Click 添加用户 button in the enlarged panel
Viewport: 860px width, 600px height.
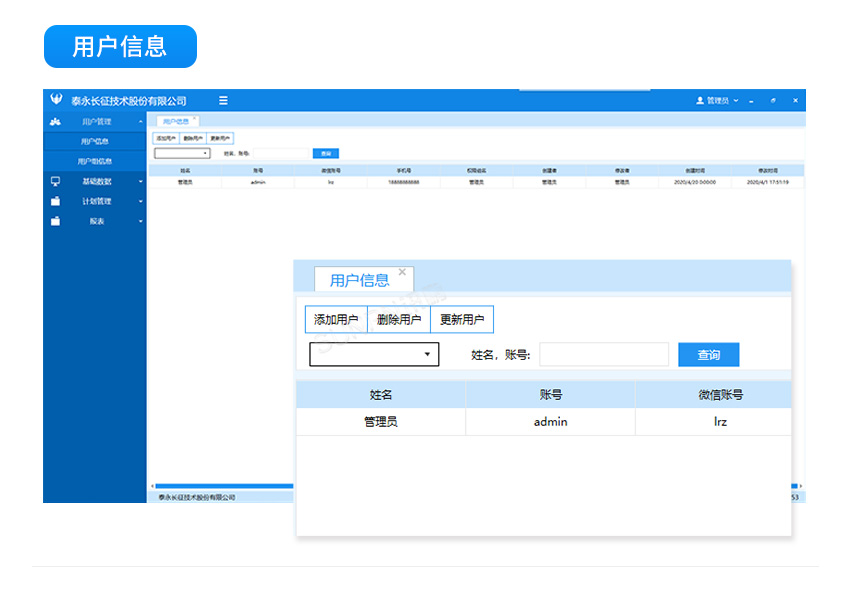tap(336, 320)
